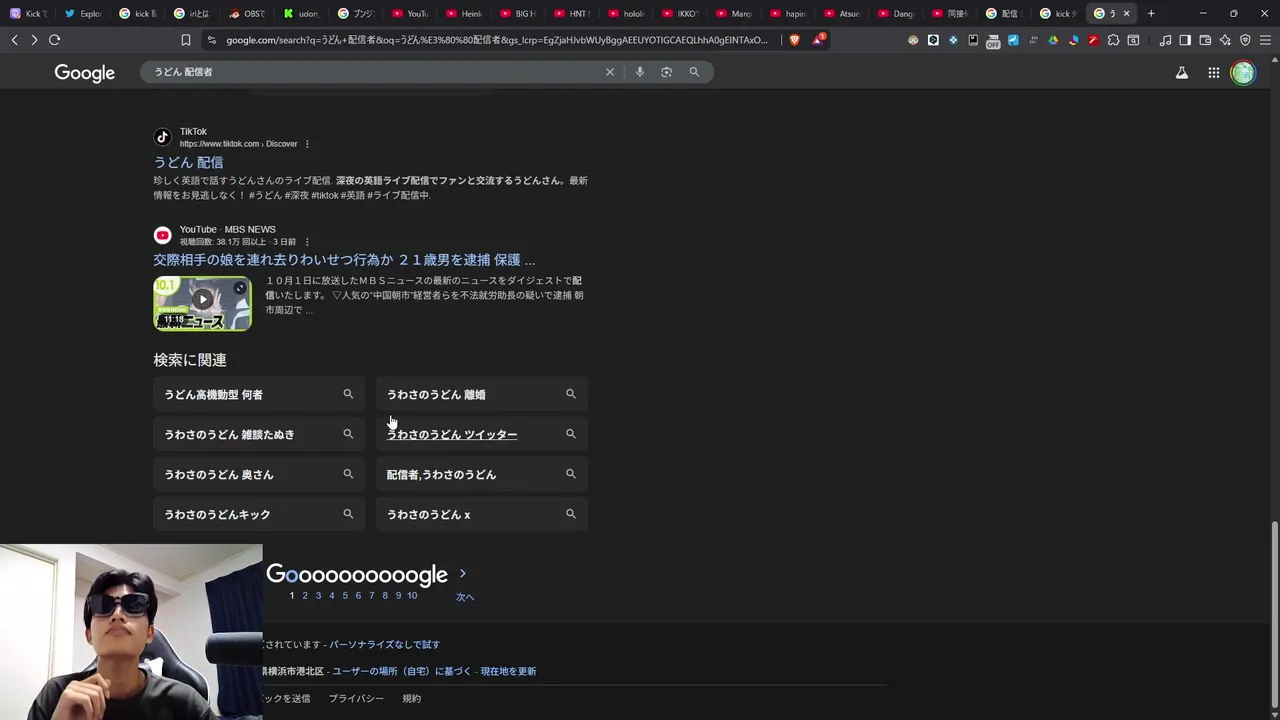Play the MBS news video thumbnail
1280x720 pixels.
[202, 303]
